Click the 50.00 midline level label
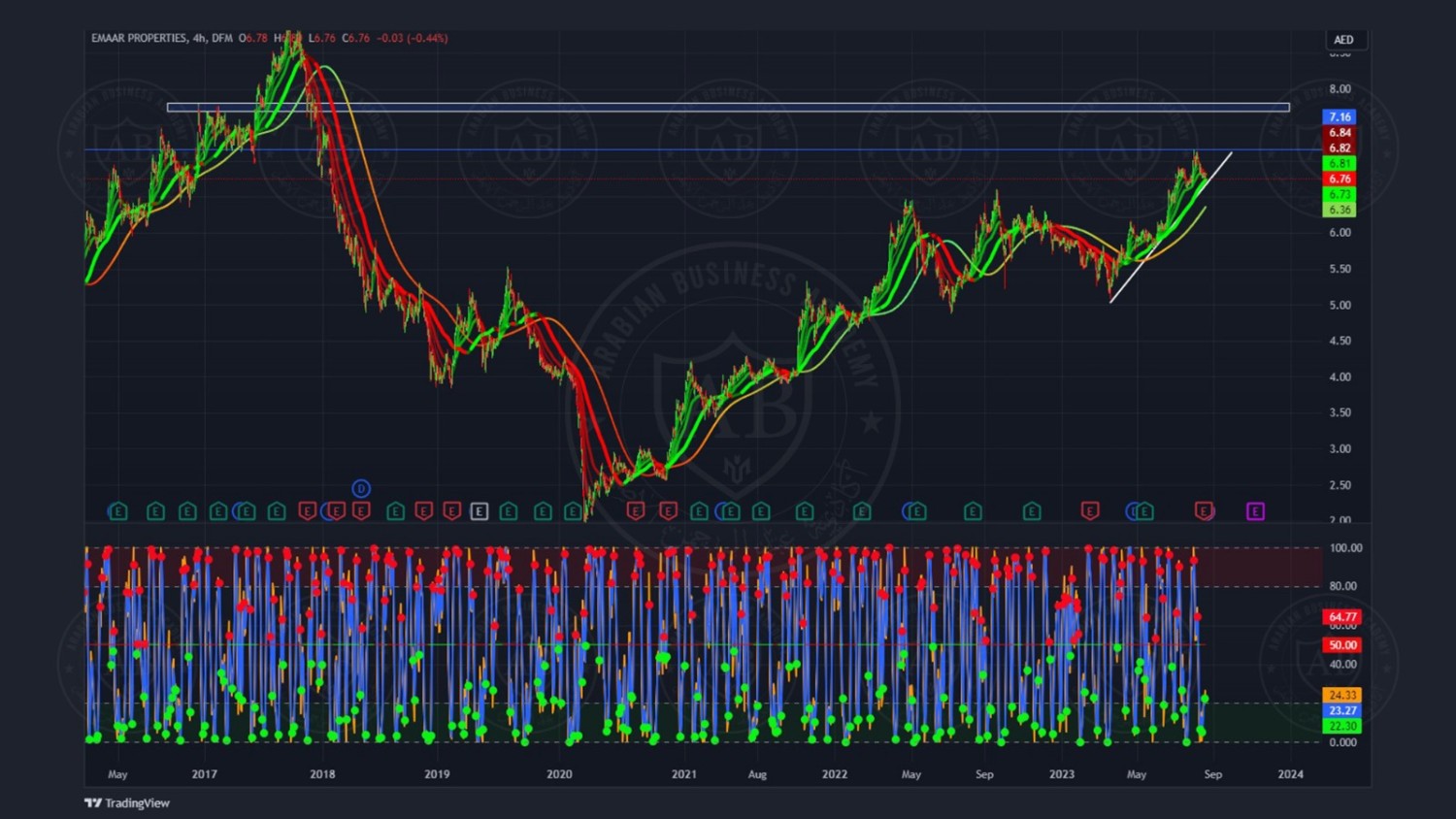Image resolution: width=1456 pixels, height=819 pixels. 1342,645
